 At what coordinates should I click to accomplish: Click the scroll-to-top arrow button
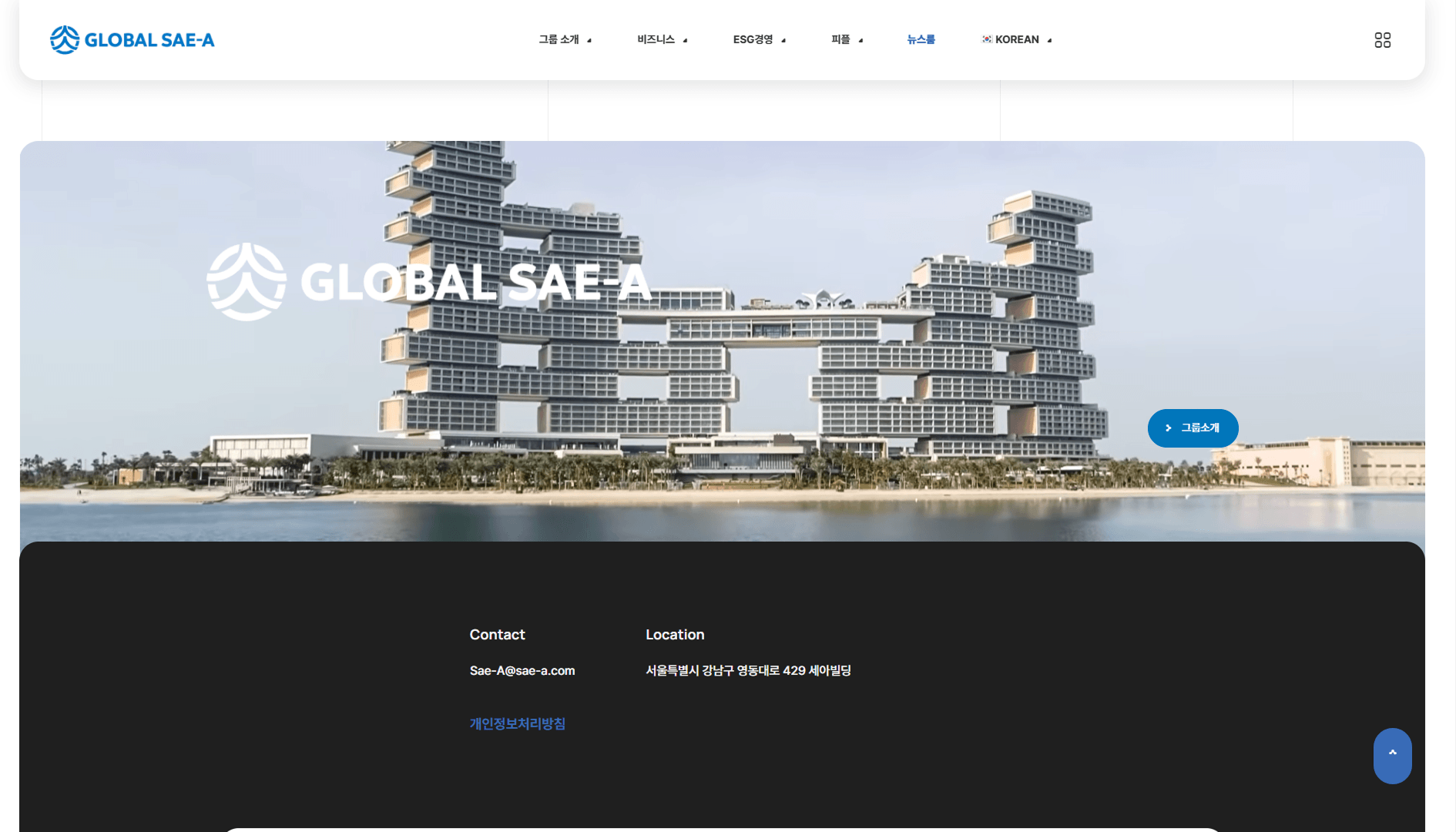(x=1392, y=756)
